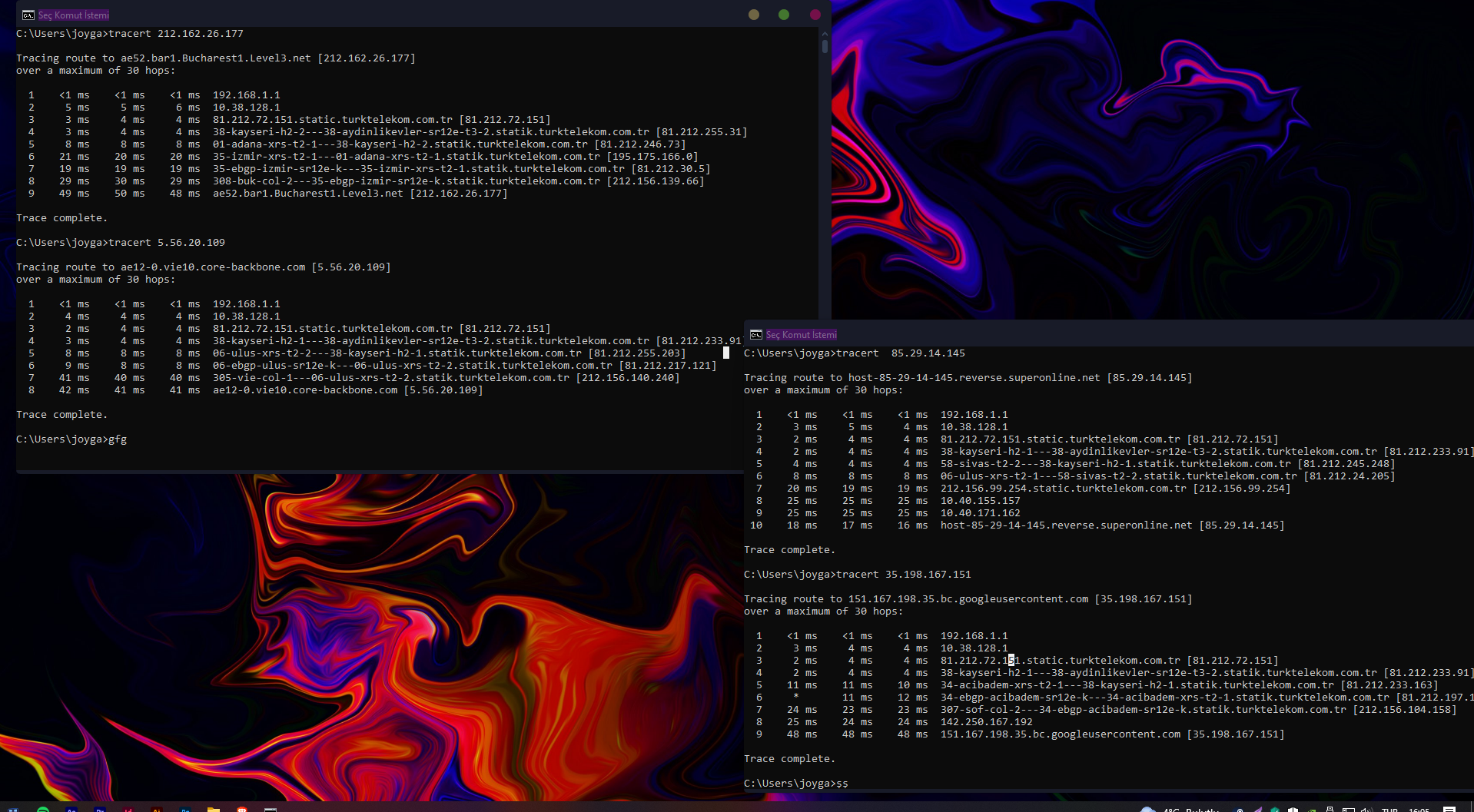Click the command 'tracert 212.162.26.177'

point(176,34)
